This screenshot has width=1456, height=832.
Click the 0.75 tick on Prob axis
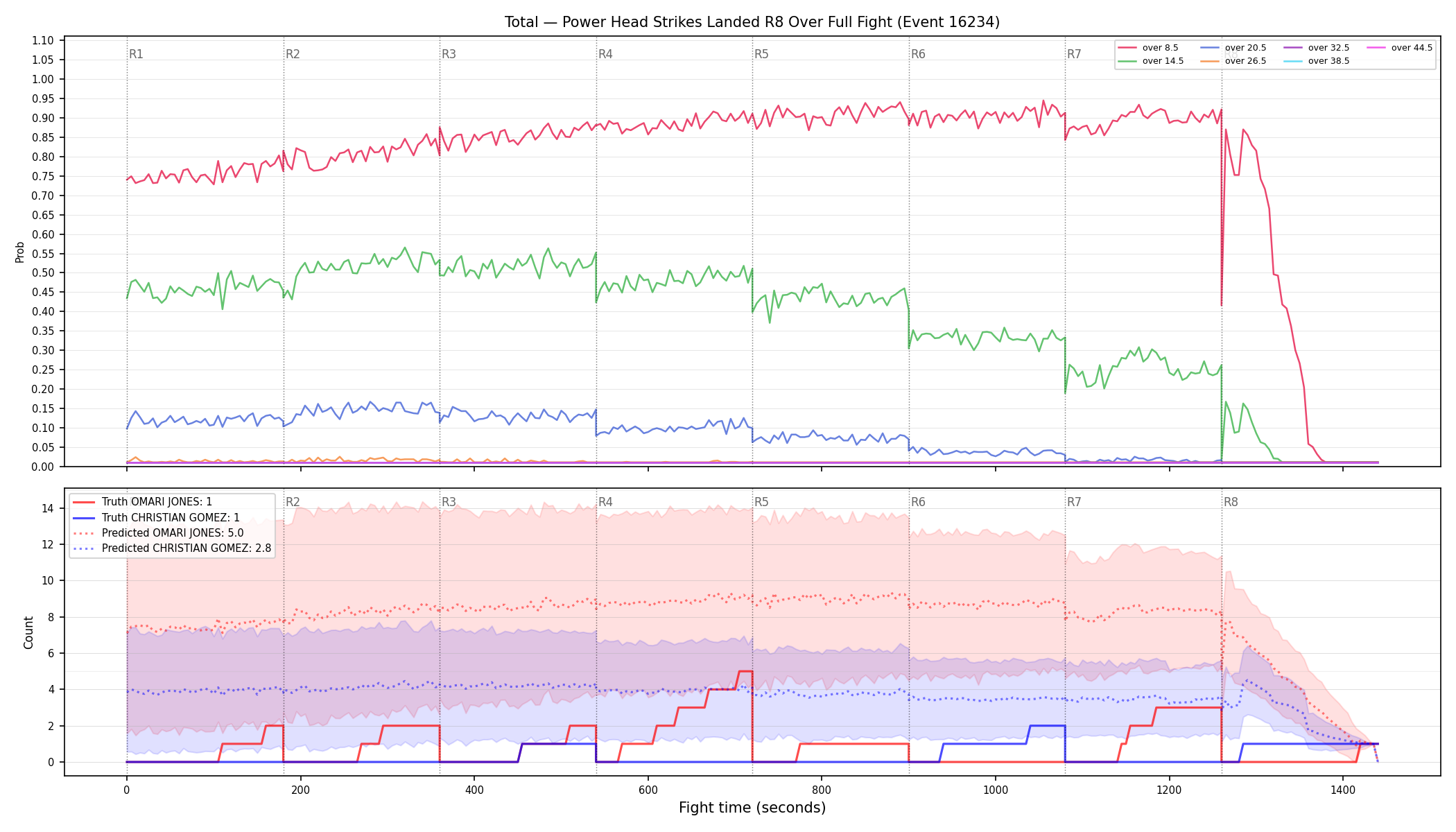tap(43, 176)
